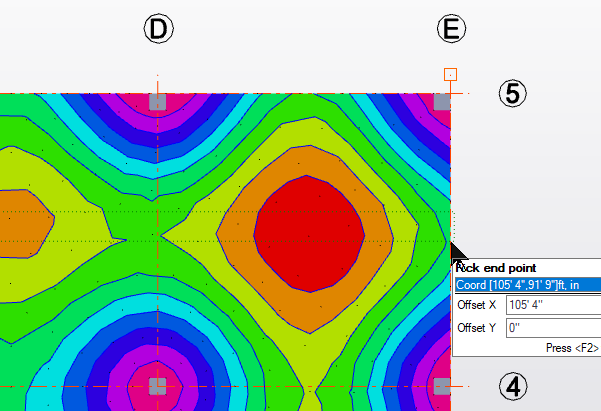The height and width of the screenshot is (411, 601).
Task: Click grid bubble label 5
Action: 513,93
